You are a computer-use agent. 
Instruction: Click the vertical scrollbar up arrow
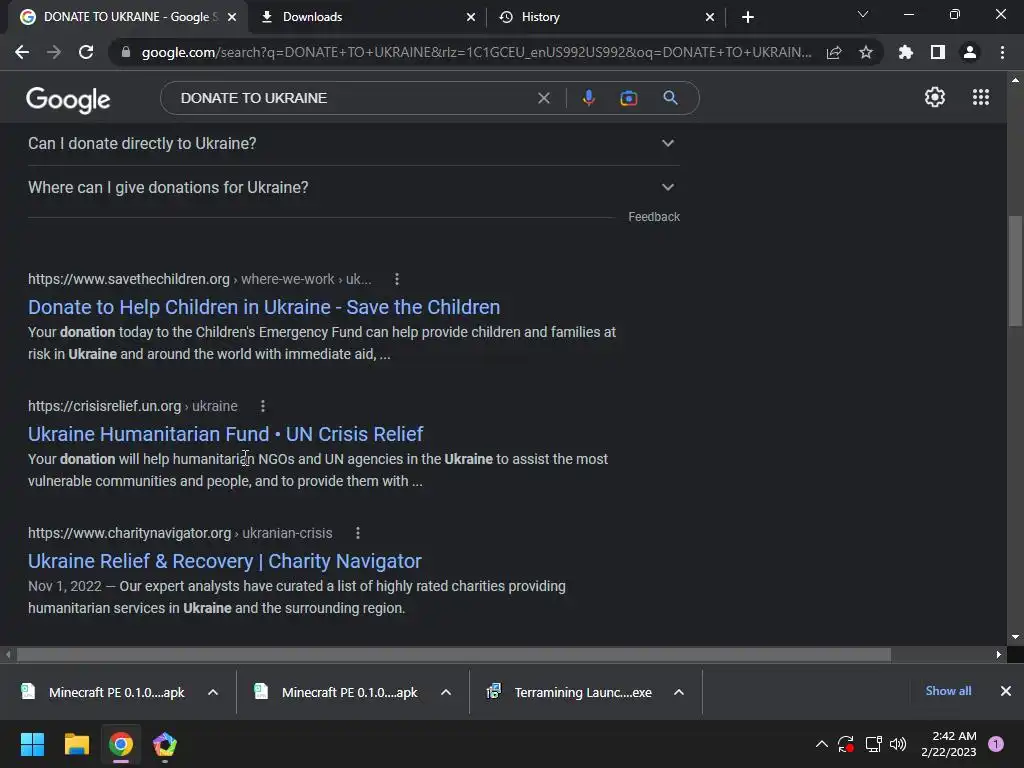pyautogui.click(x=1015, y=80)
